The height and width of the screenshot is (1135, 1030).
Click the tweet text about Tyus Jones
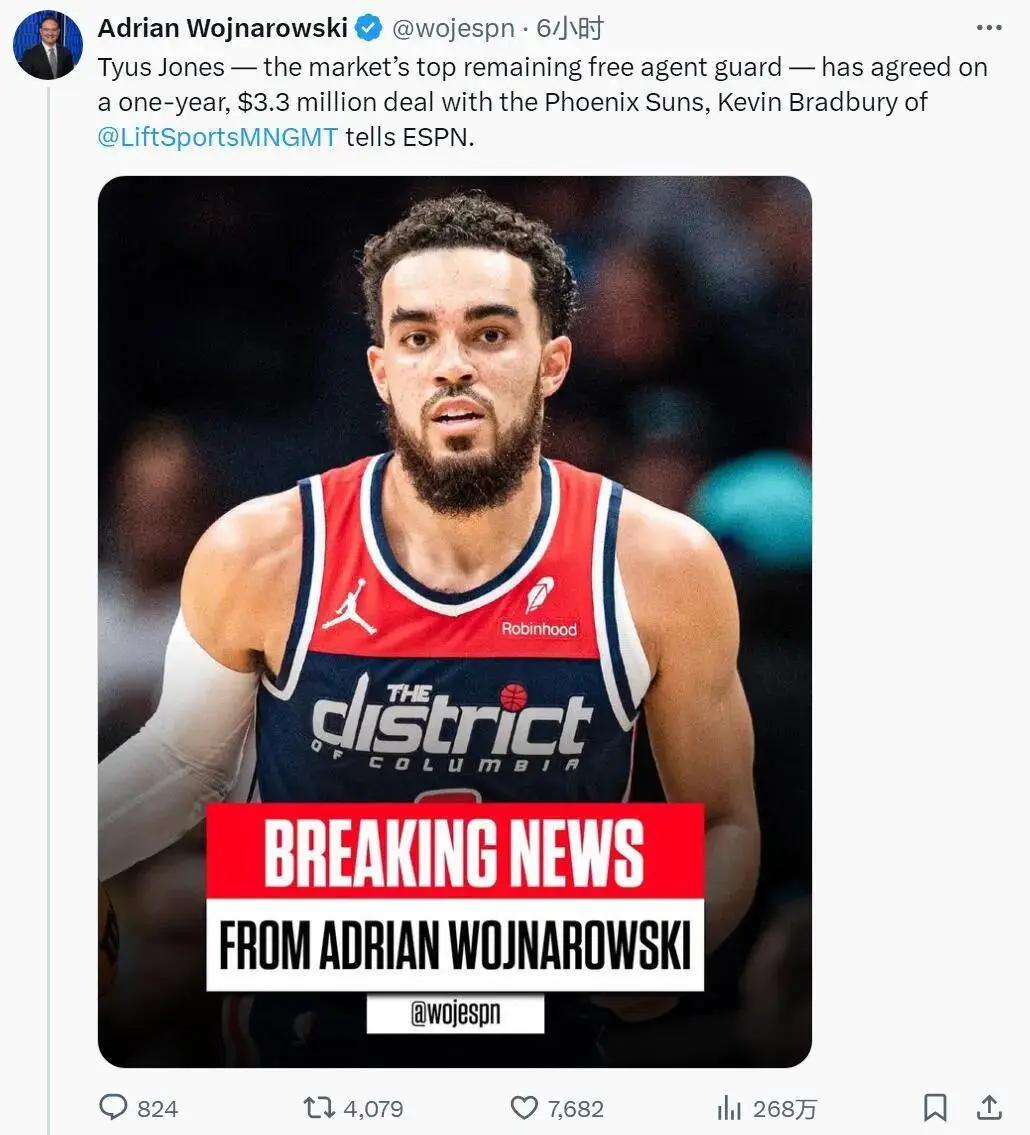542,102
